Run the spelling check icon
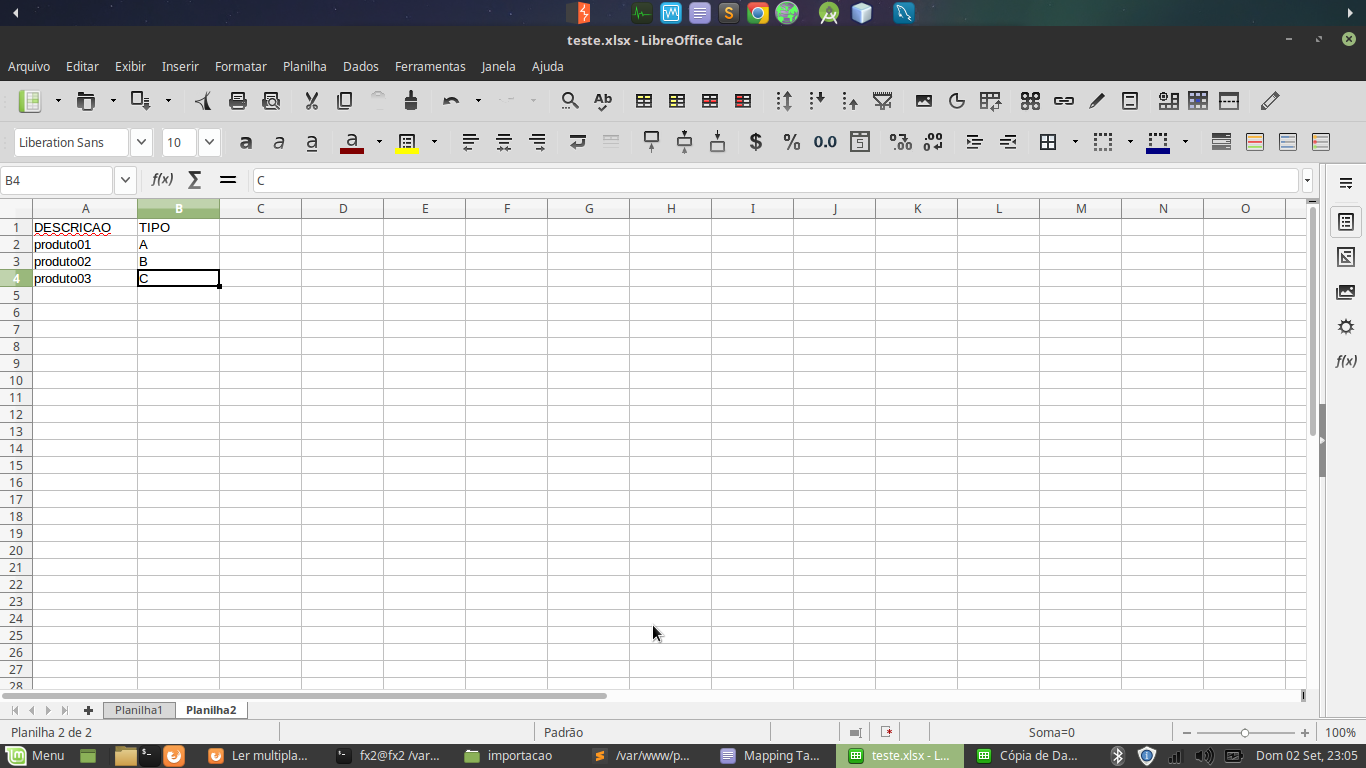 coord(603,101)
